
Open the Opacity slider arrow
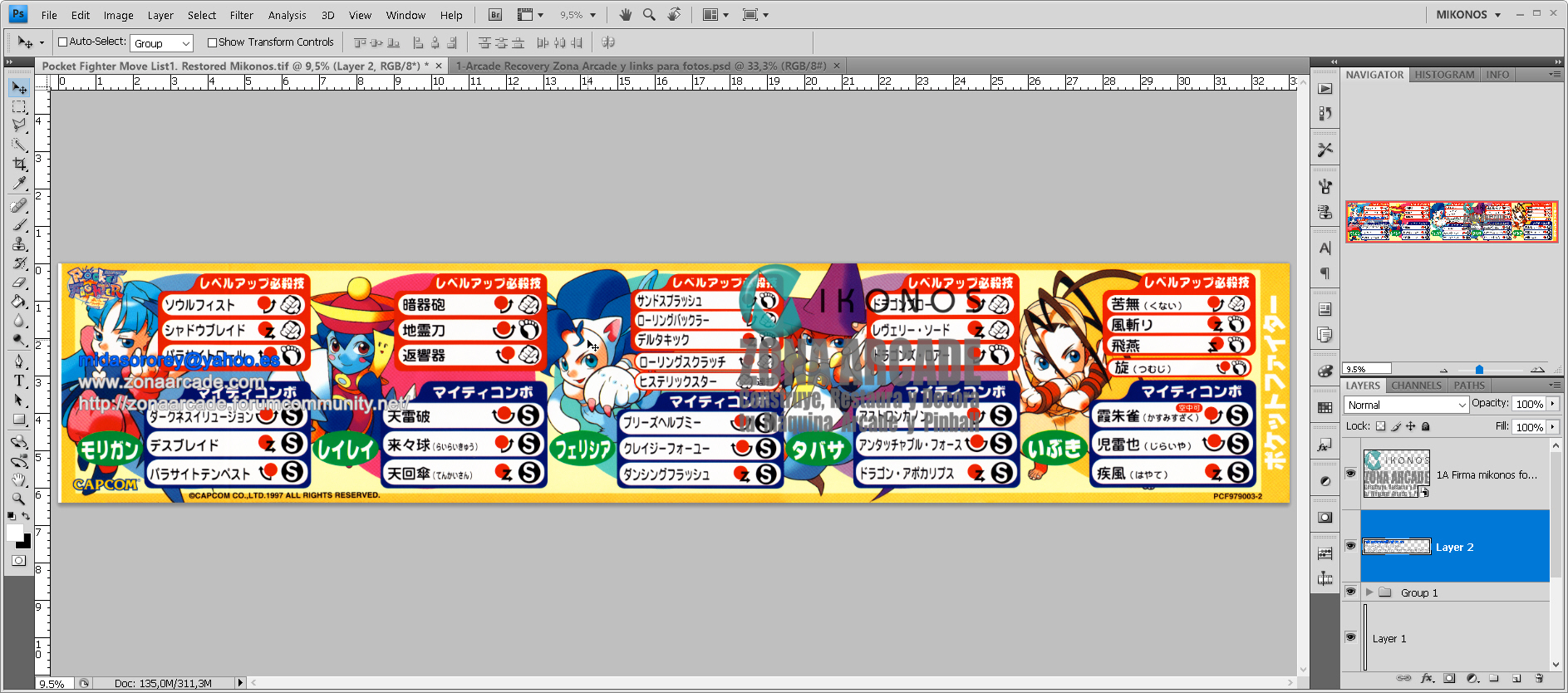click(x=1552, y=404)
